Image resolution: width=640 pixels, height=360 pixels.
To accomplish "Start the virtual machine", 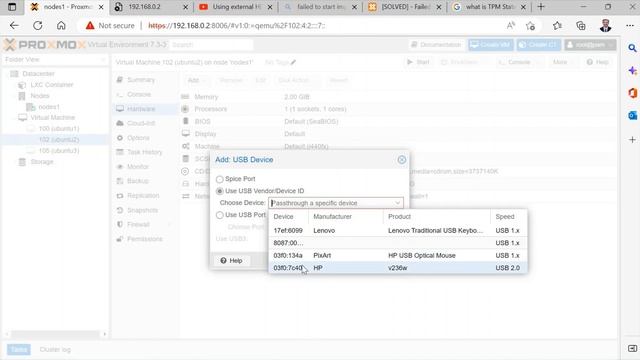I will 418,62.
